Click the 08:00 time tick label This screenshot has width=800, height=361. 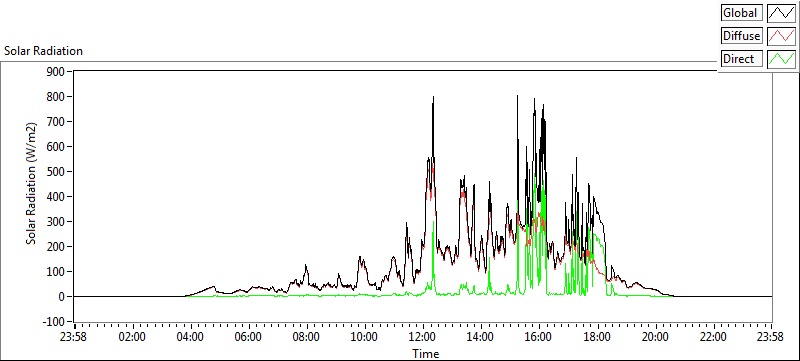[x=307, y=337]
